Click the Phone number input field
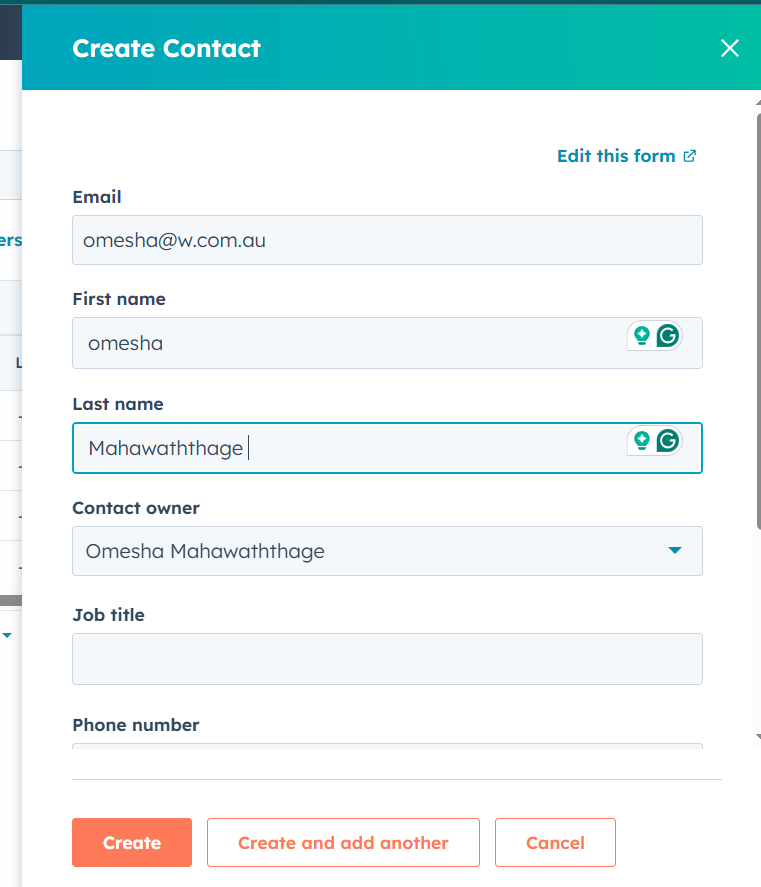This screenshot has height=887, width=761. pyautogui.click(x=387, y=746)
